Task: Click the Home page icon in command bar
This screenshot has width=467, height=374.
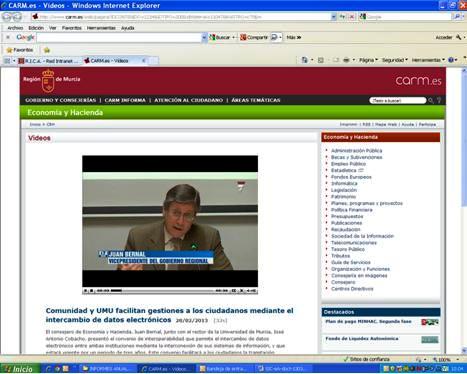Action: pos(304,60)
